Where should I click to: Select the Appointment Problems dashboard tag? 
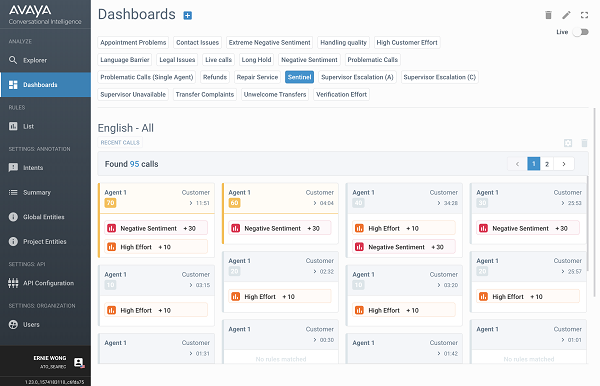click(x=133, y=42)
